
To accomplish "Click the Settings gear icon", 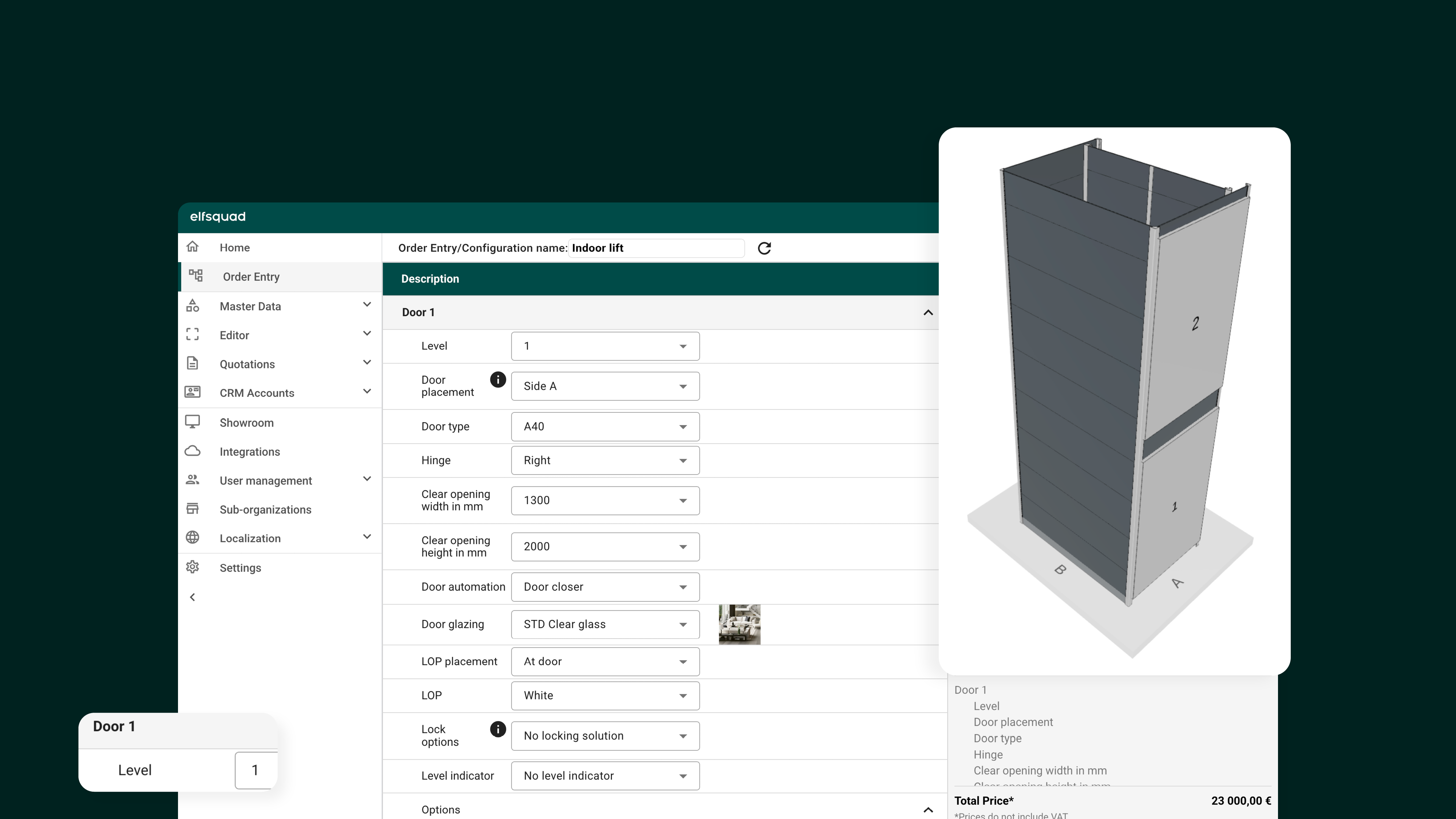I will (193, 567).
